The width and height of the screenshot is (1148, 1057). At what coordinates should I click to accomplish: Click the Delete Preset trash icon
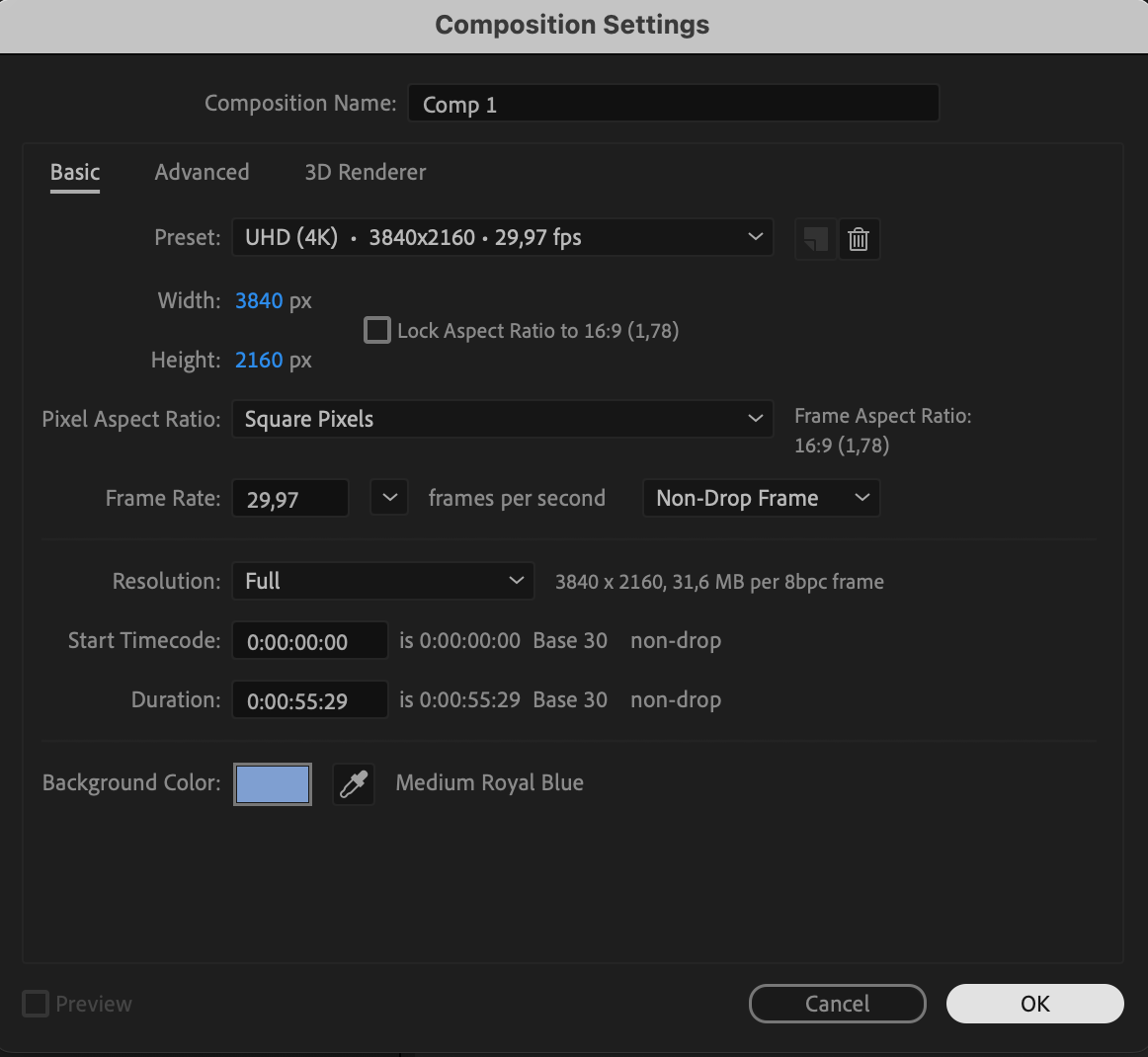tap(859, 239)
